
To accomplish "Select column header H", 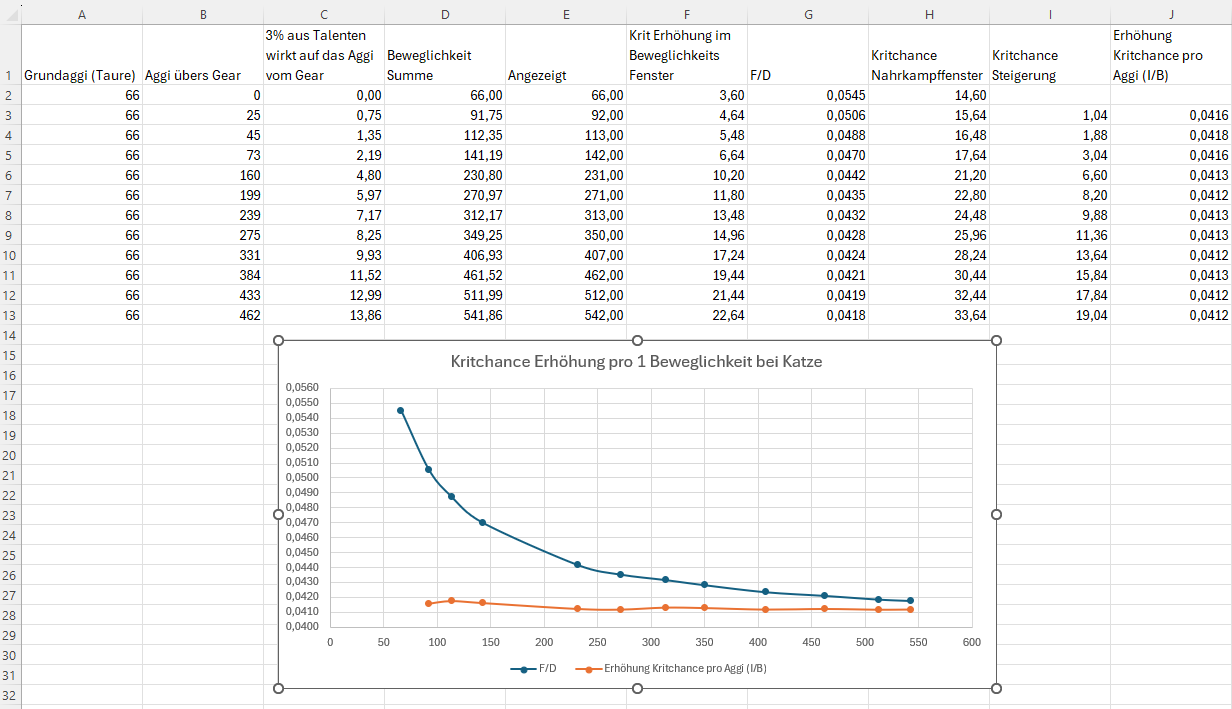I will point(929,13).
